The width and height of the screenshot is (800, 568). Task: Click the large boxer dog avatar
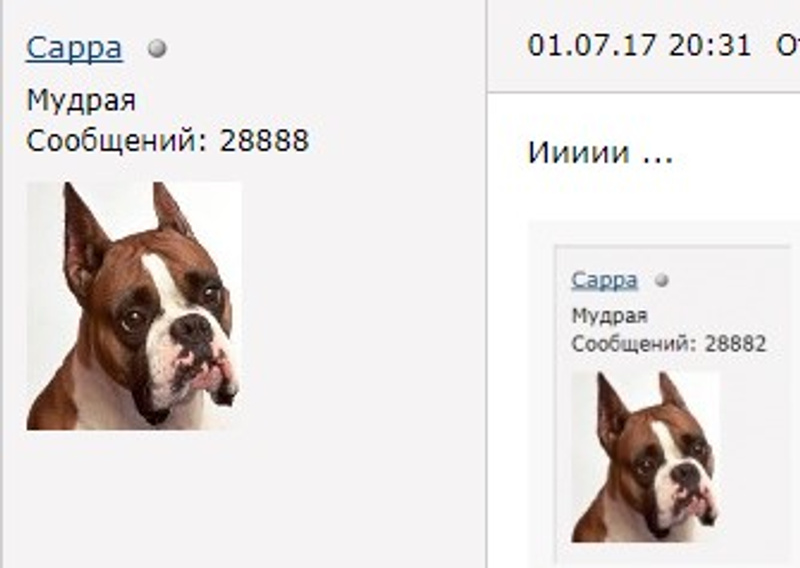(x=134, y=306)
